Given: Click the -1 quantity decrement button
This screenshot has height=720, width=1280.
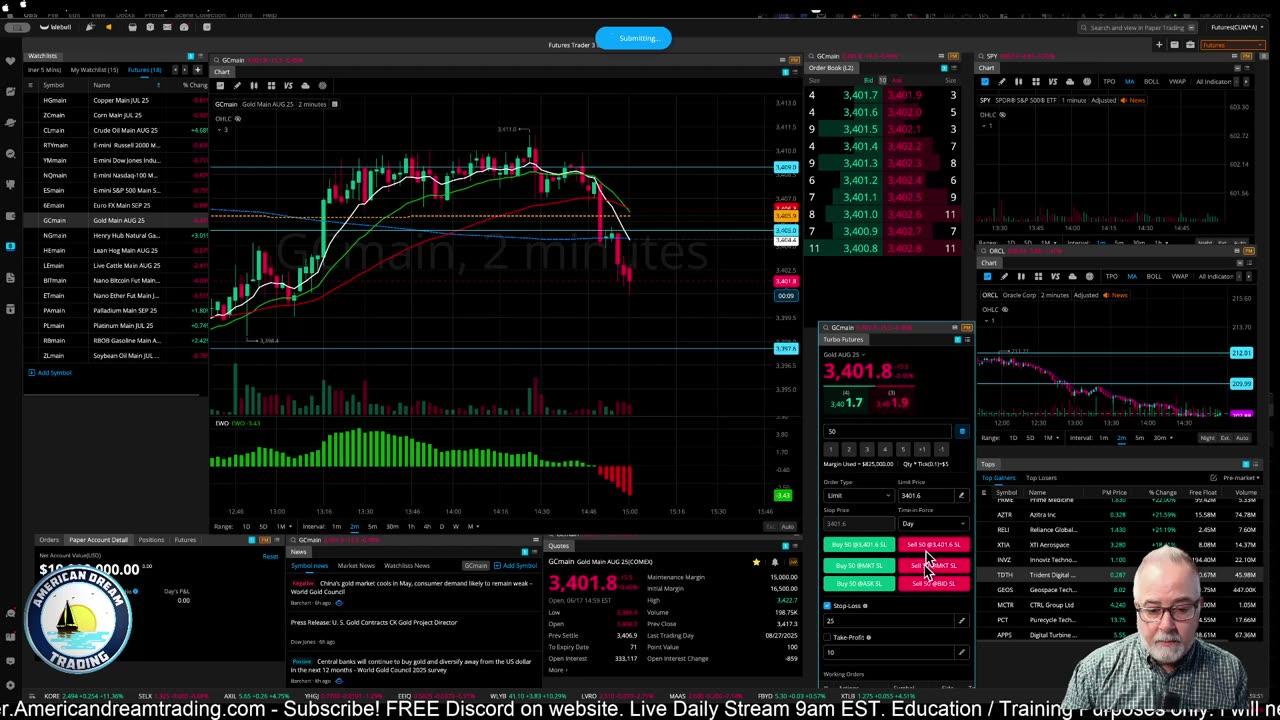Looking at the screenshot, I should [x=940, y=449].
